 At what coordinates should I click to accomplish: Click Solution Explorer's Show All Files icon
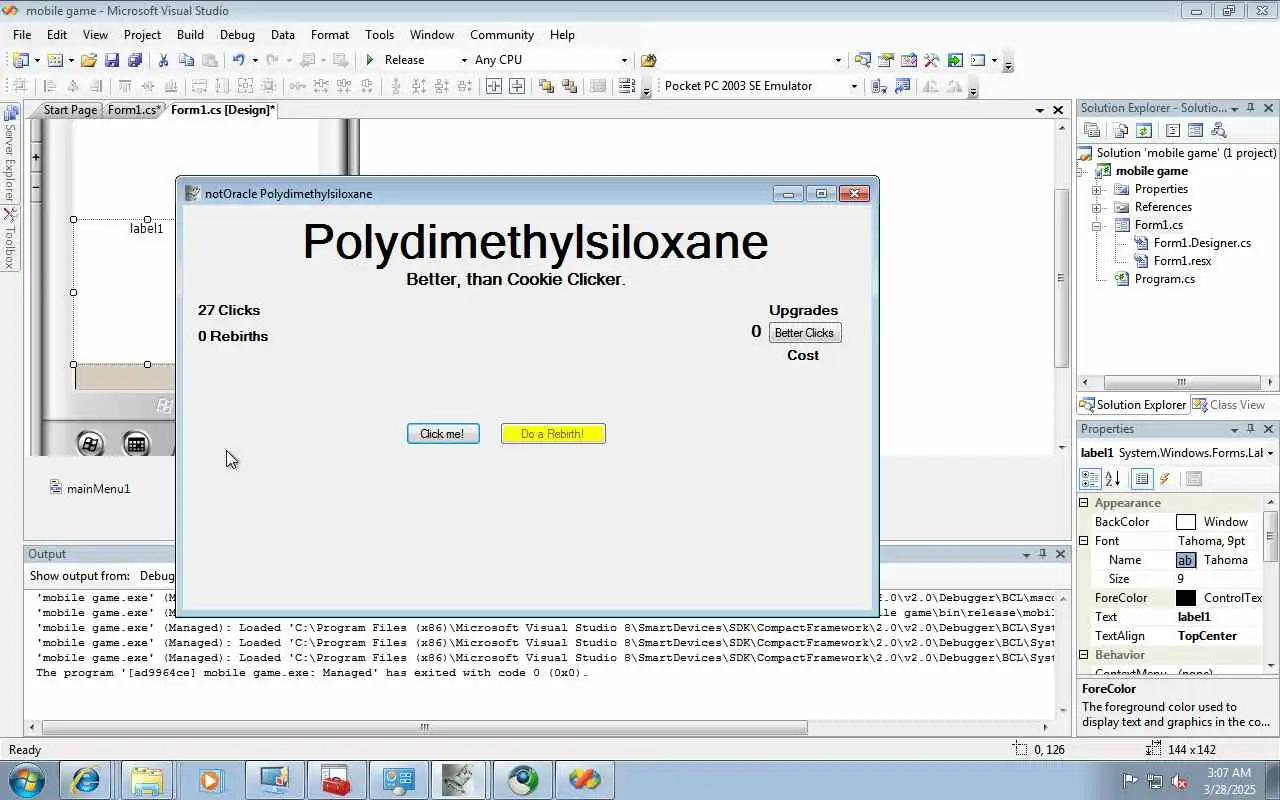[1120, 130]
